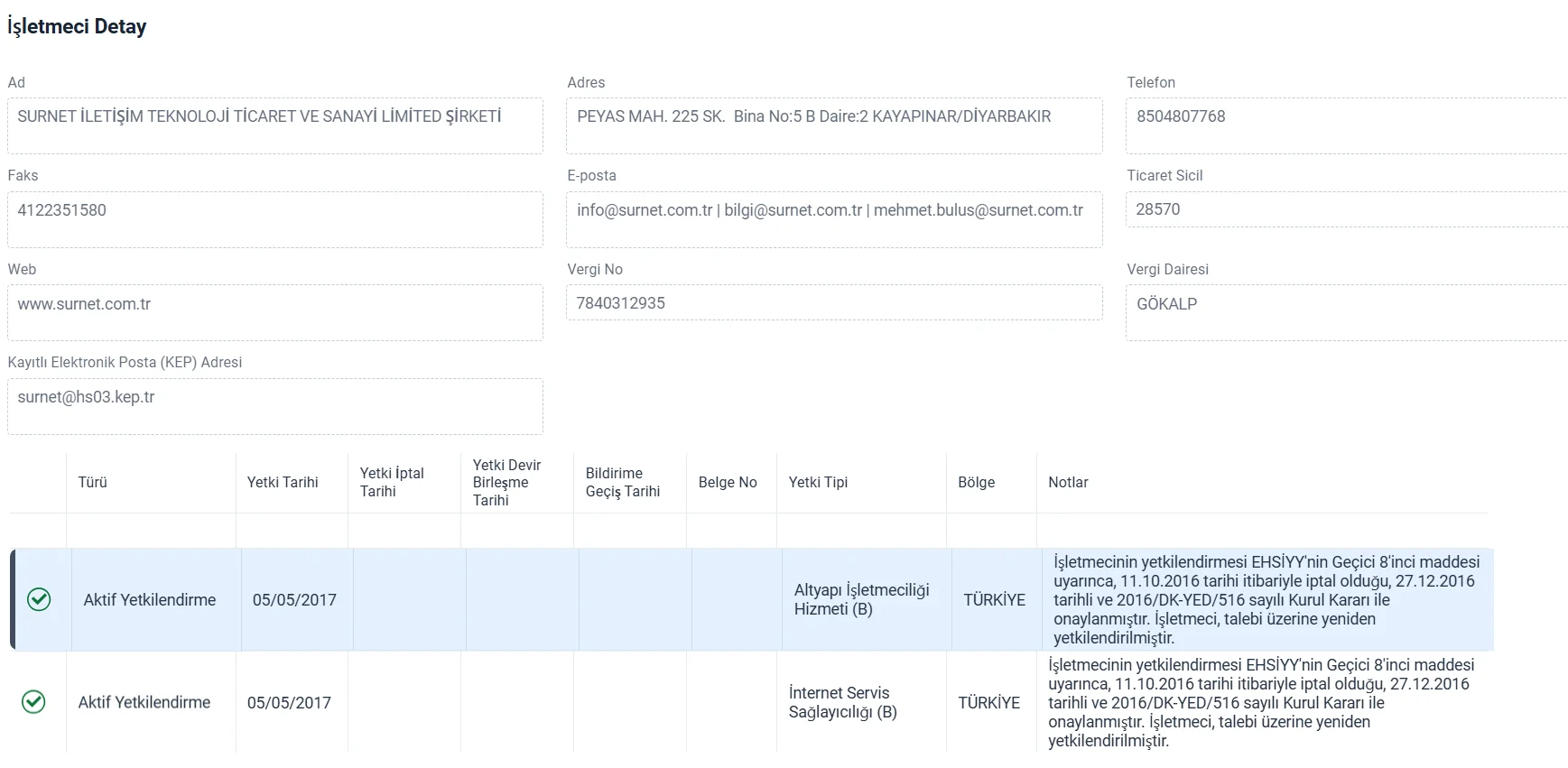Viewport: 1568px width, 768px height.
Task: Select the Adres field showing PEYAS MAH. address
Action: coord(834,125)
